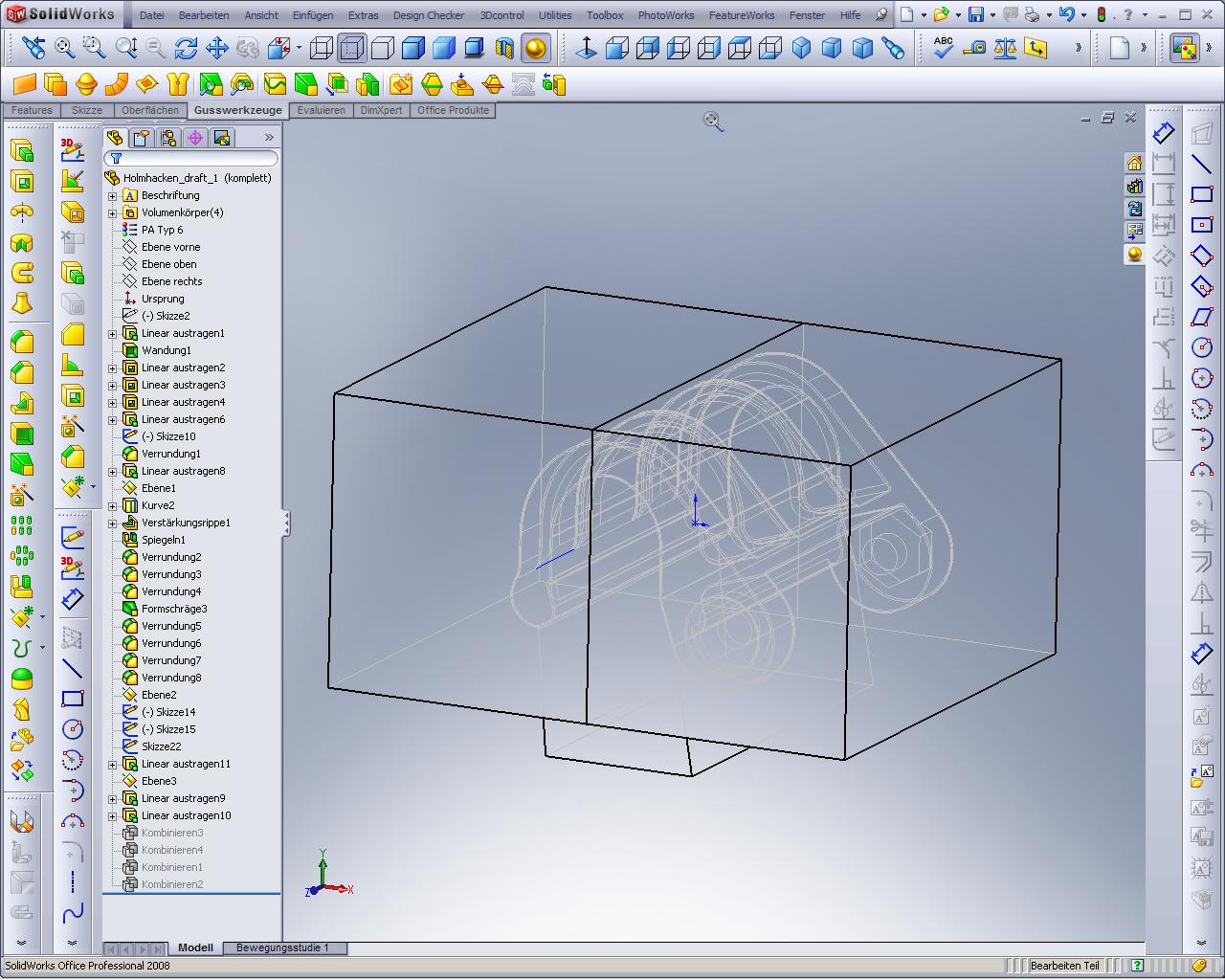Open Mass Properties (scales icon)
Screen dimensions: 1225x980
pyautogui.click(x=1005, y=48)
